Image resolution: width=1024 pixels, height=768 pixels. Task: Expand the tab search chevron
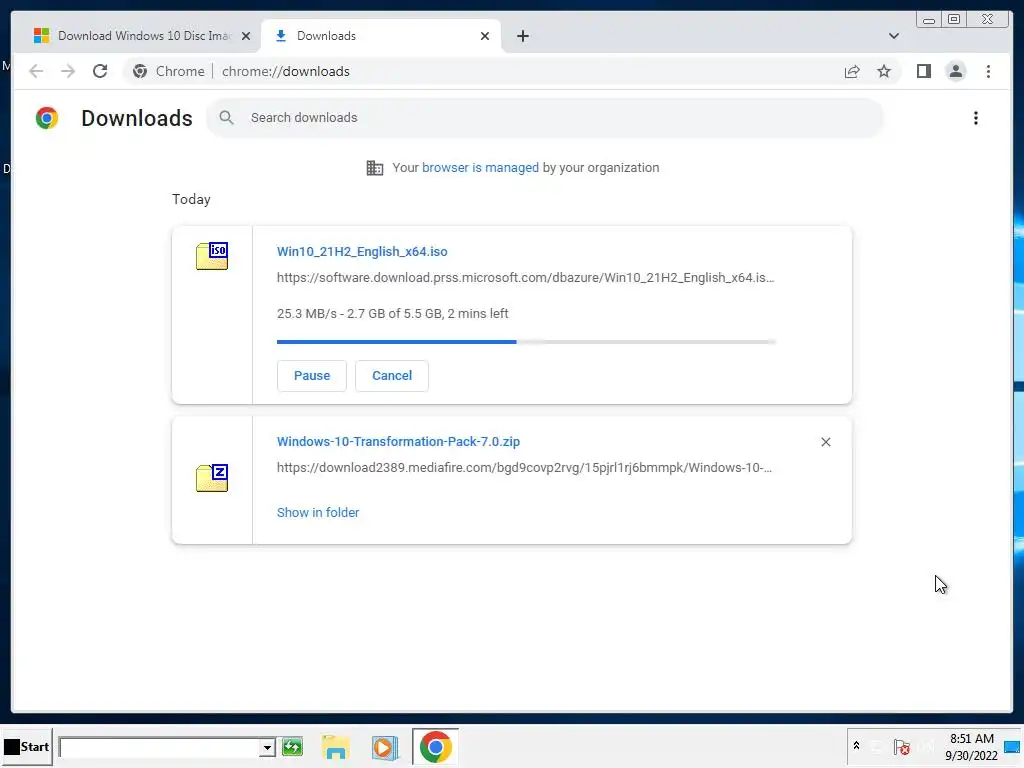tap(893, 36)
